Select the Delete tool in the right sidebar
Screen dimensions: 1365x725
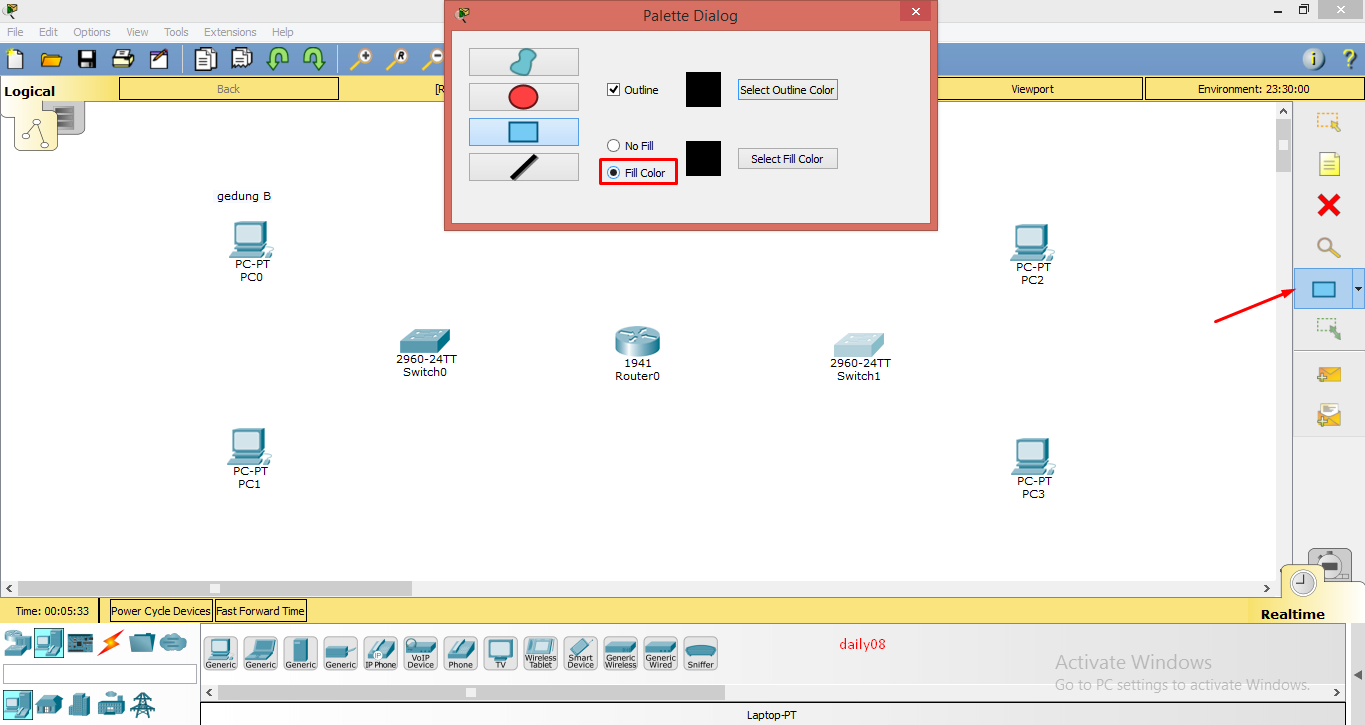tap(1328, 205)
